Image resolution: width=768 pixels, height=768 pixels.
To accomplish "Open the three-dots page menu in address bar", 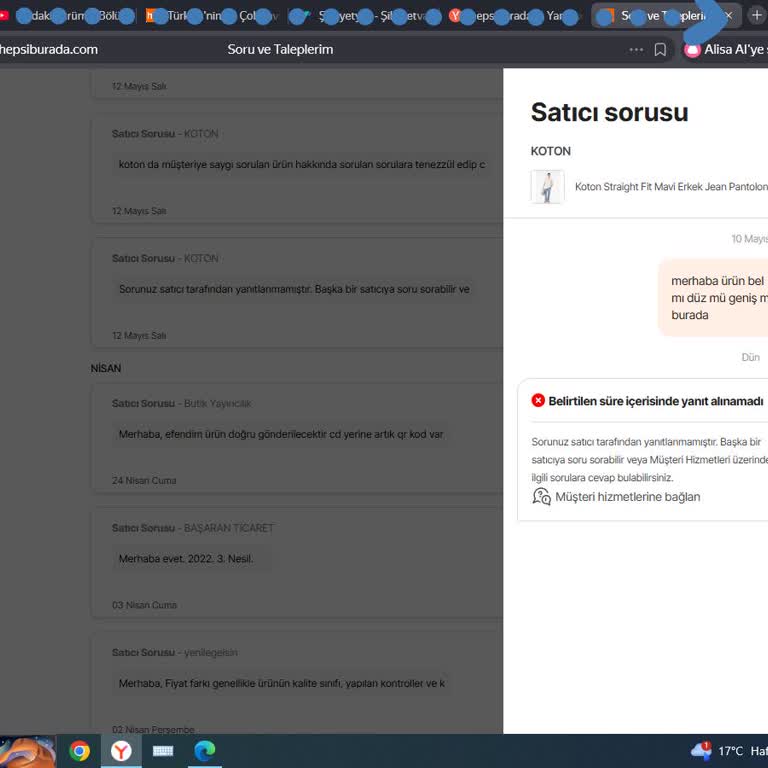I will [x=636, y=49].
